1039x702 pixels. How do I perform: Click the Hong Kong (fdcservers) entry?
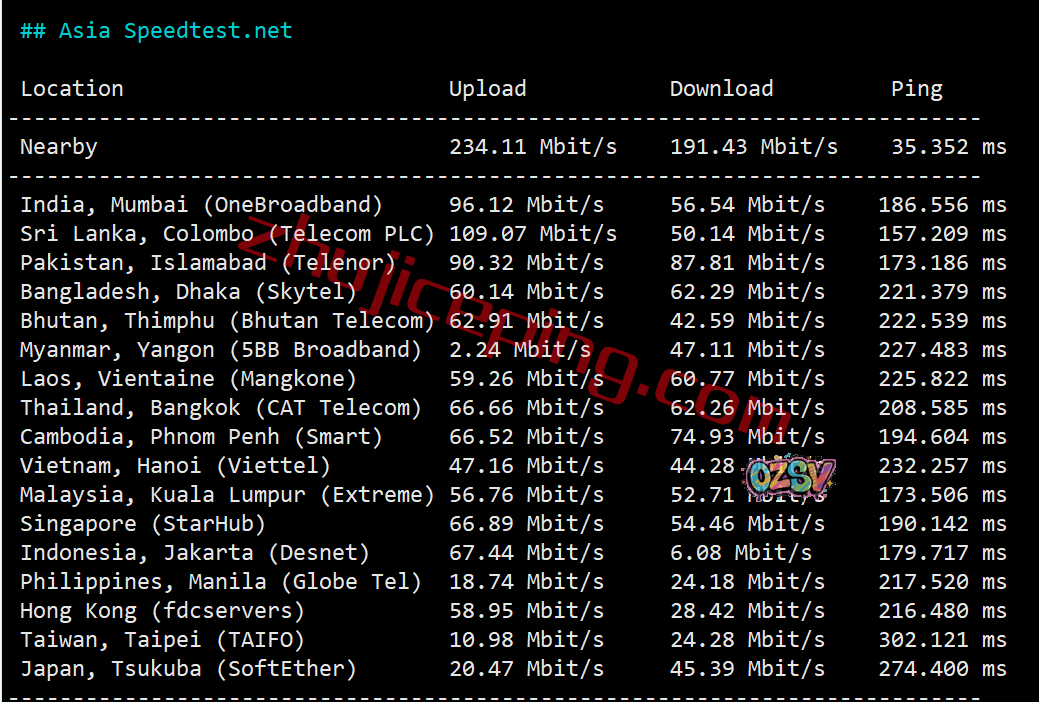(x=162, y=611)
